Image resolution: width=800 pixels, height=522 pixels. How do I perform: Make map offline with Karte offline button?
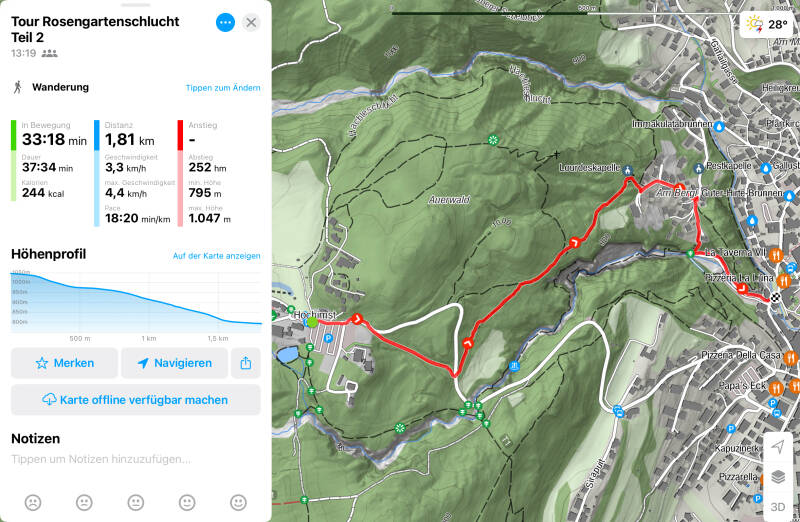136,400
